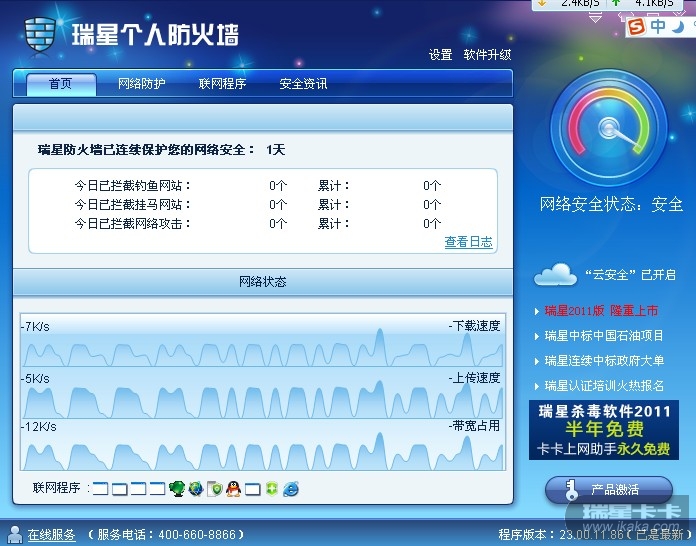Open the green tree program icon

(177, 489)
